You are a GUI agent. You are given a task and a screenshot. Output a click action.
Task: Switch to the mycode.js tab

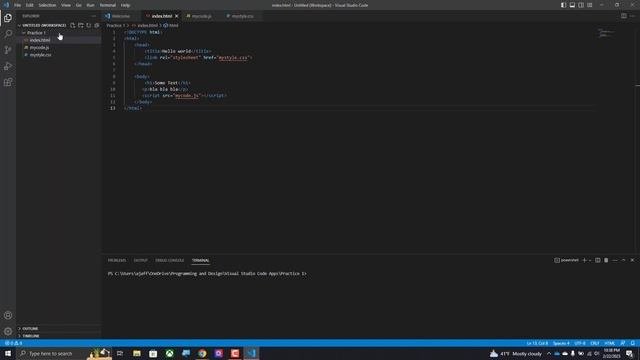click(201, 16)
